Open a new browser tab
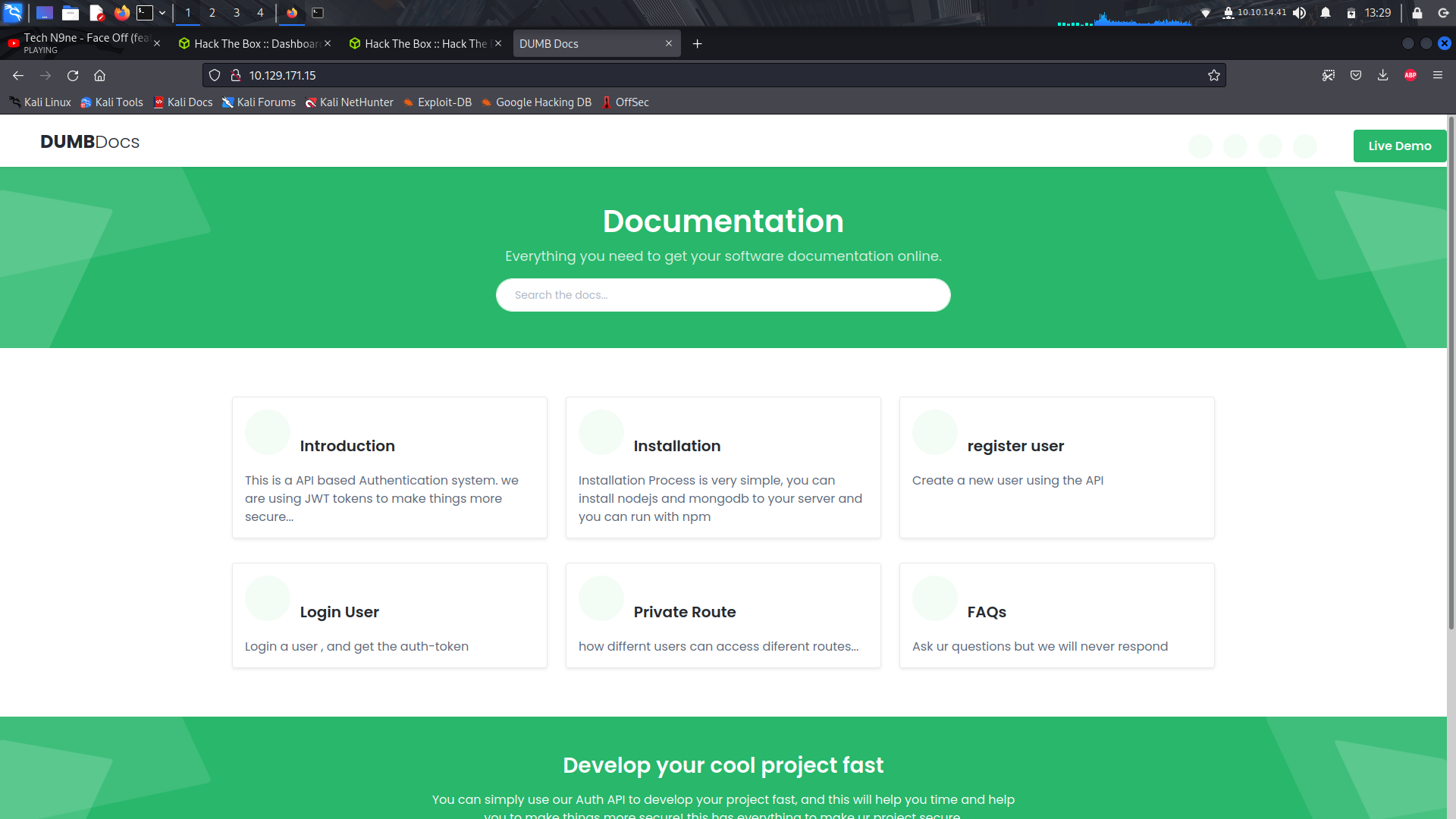The width and height of the screenshot is (1456, 819). tap(698, 44)
